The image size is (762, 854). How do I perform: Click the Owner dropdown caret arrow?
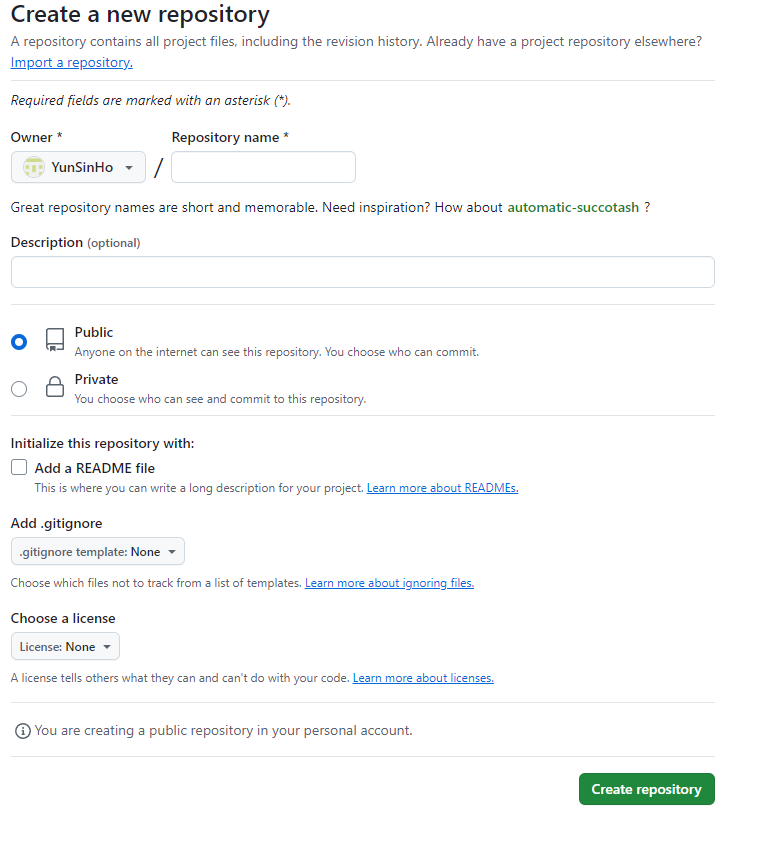129,168
